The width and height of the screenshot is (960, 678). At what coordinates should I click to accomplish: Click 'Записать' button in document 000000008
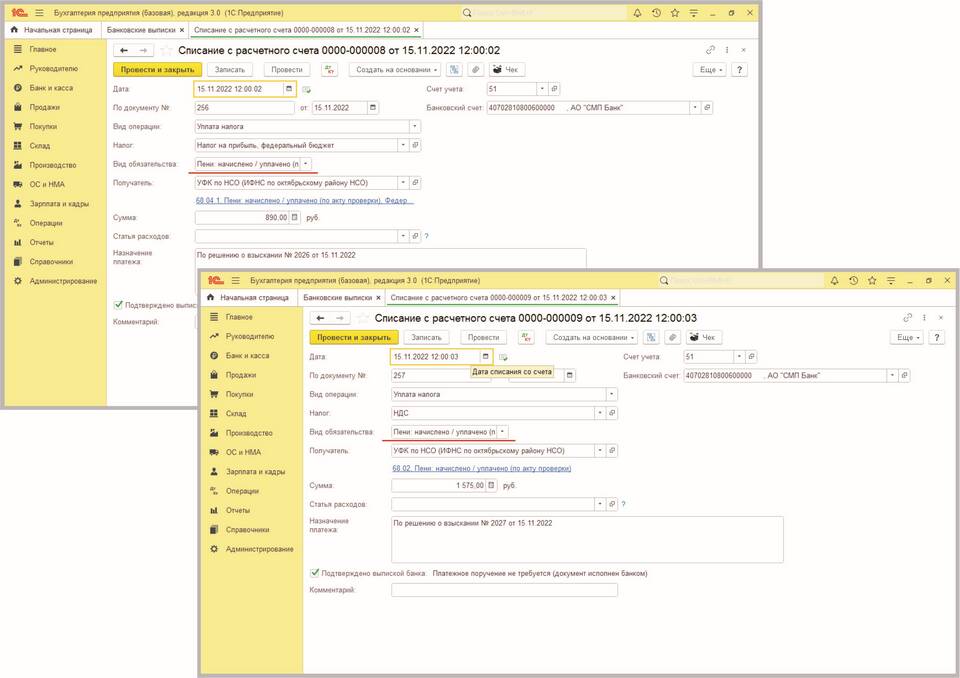point(230,70)
